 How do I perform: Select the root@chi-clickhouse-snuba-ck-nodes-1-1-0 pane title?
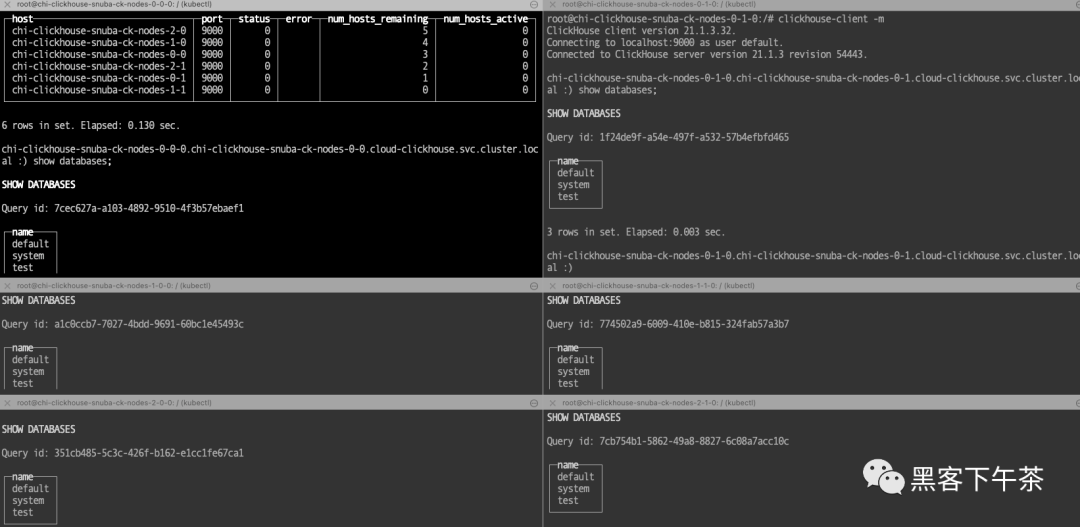[x=659, y=285]
